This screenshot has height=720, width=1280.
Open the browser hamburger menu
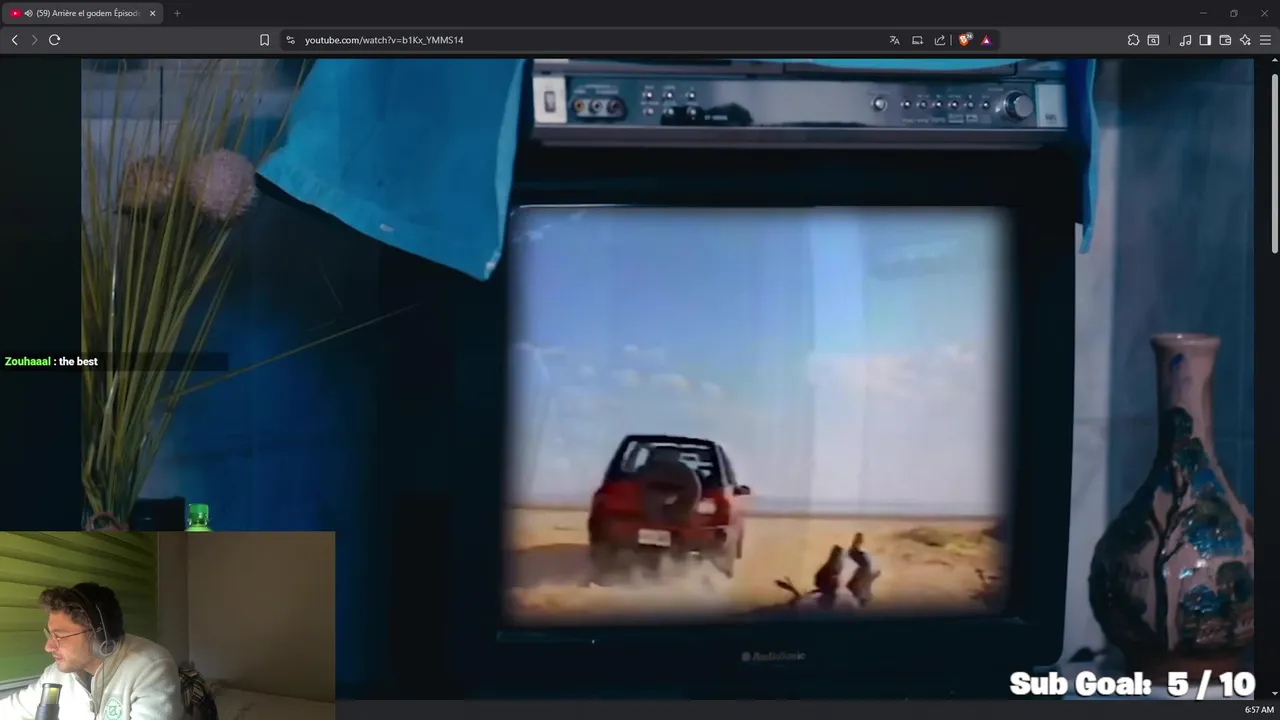1265,40
